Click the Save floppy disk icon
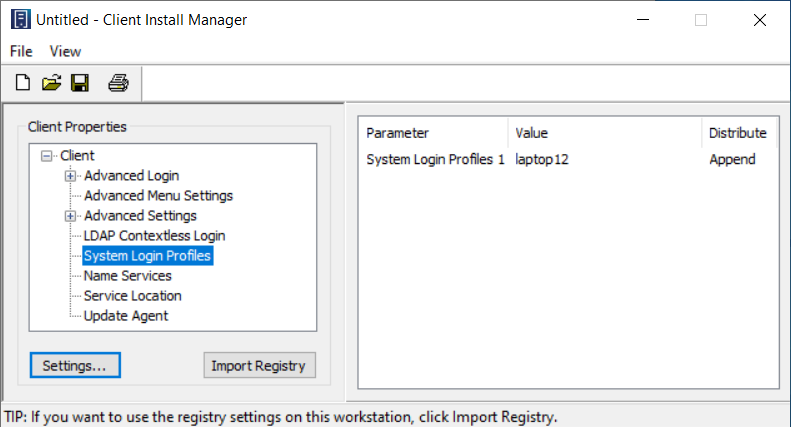 [79, 83]
